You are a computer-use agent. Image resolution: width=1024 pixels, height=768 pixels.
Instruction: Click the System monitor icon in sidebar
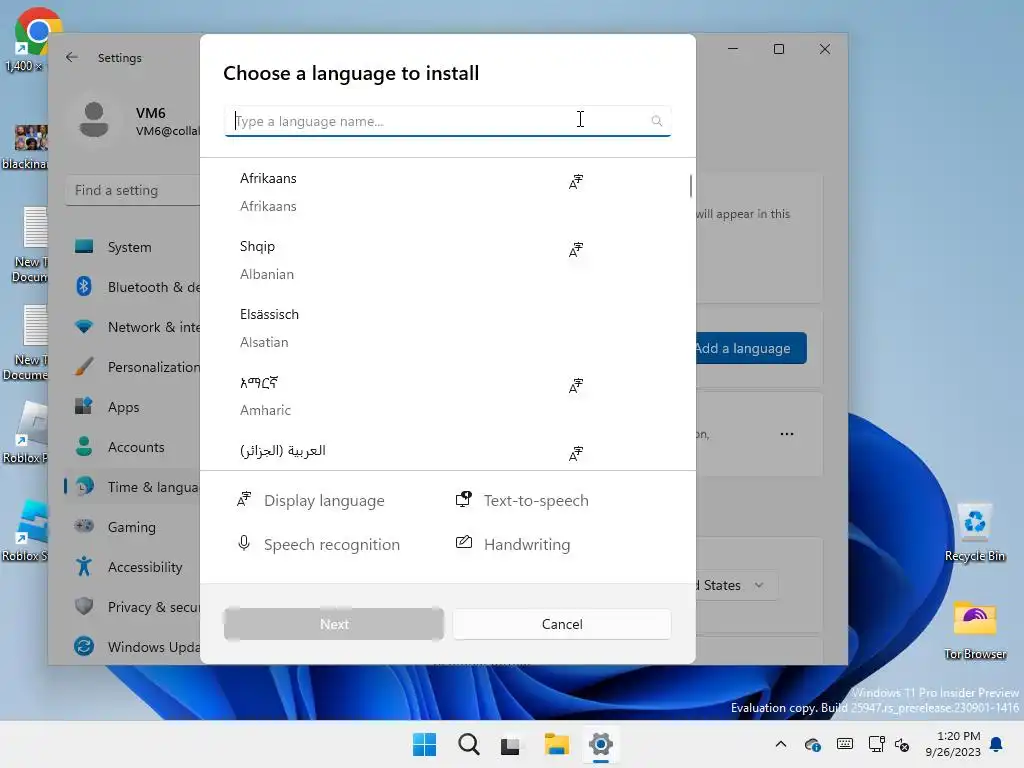pyautogui.click(x=84, y=246)
